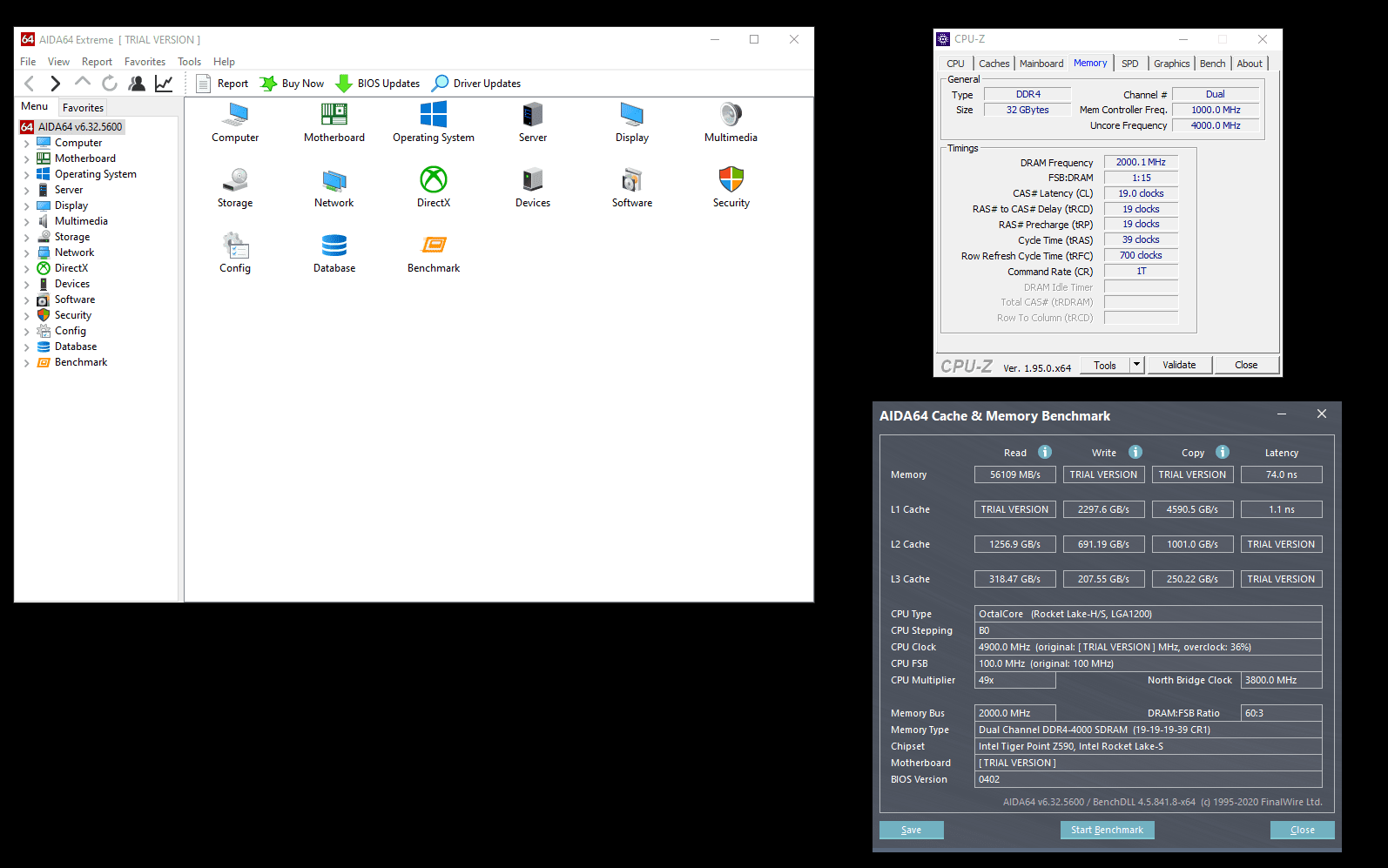The width and height of the screenshot is (1388, 868).
Task: Expand the Benchmark tree node
Action: coord(26,363)
